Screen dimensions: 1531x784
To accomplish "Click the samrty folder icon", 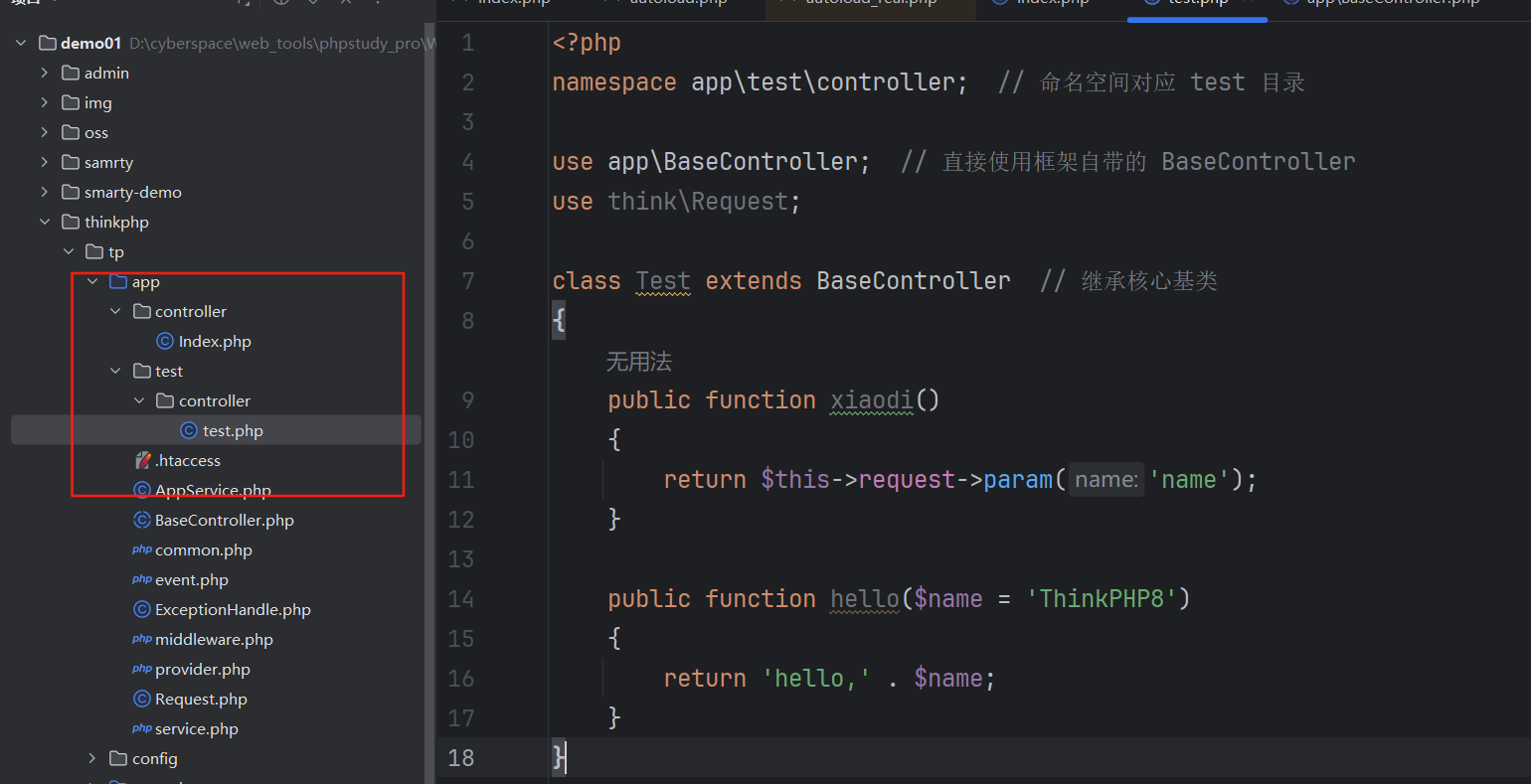I will point(71,162).
